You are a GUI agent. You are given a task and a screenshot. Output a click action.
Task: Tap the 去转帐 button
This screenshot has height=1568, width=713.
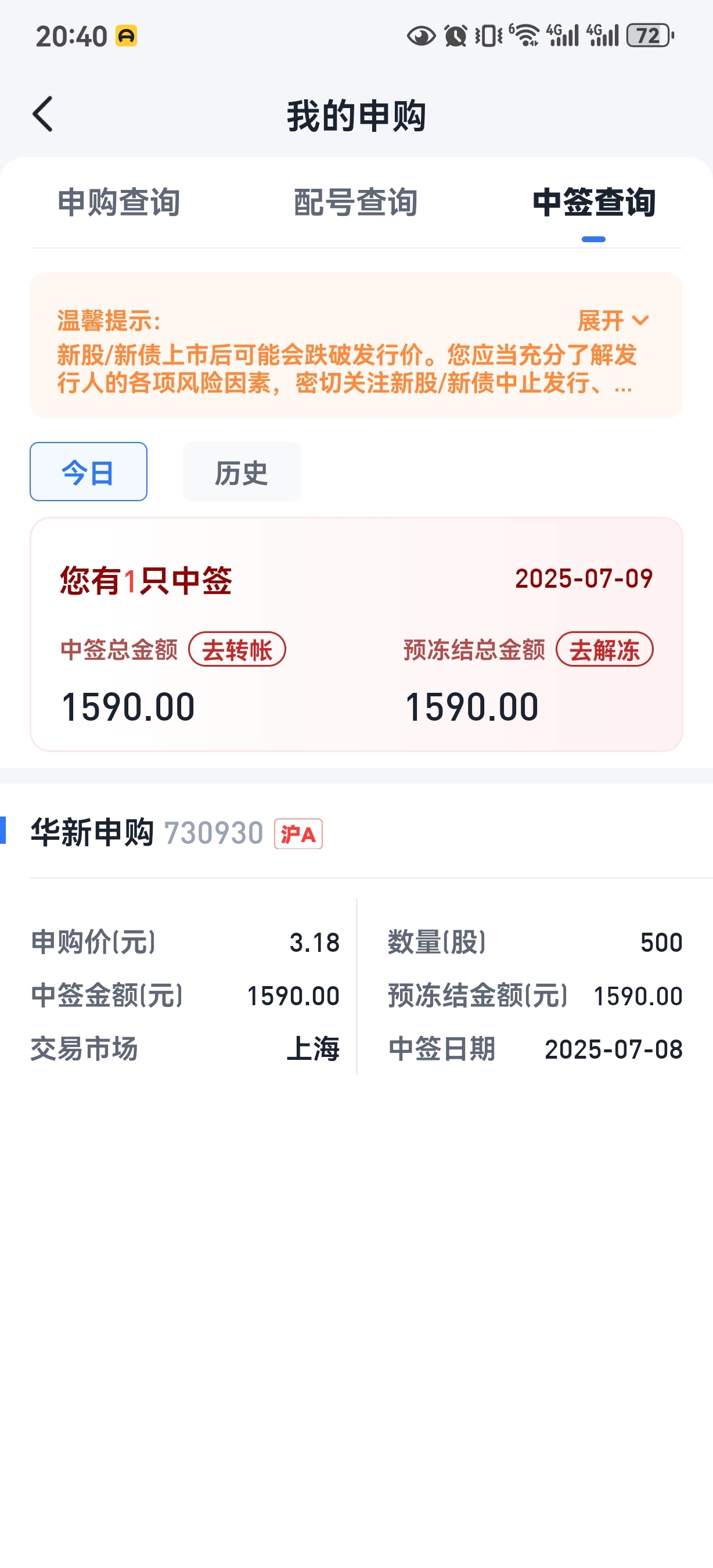(237, 649)
